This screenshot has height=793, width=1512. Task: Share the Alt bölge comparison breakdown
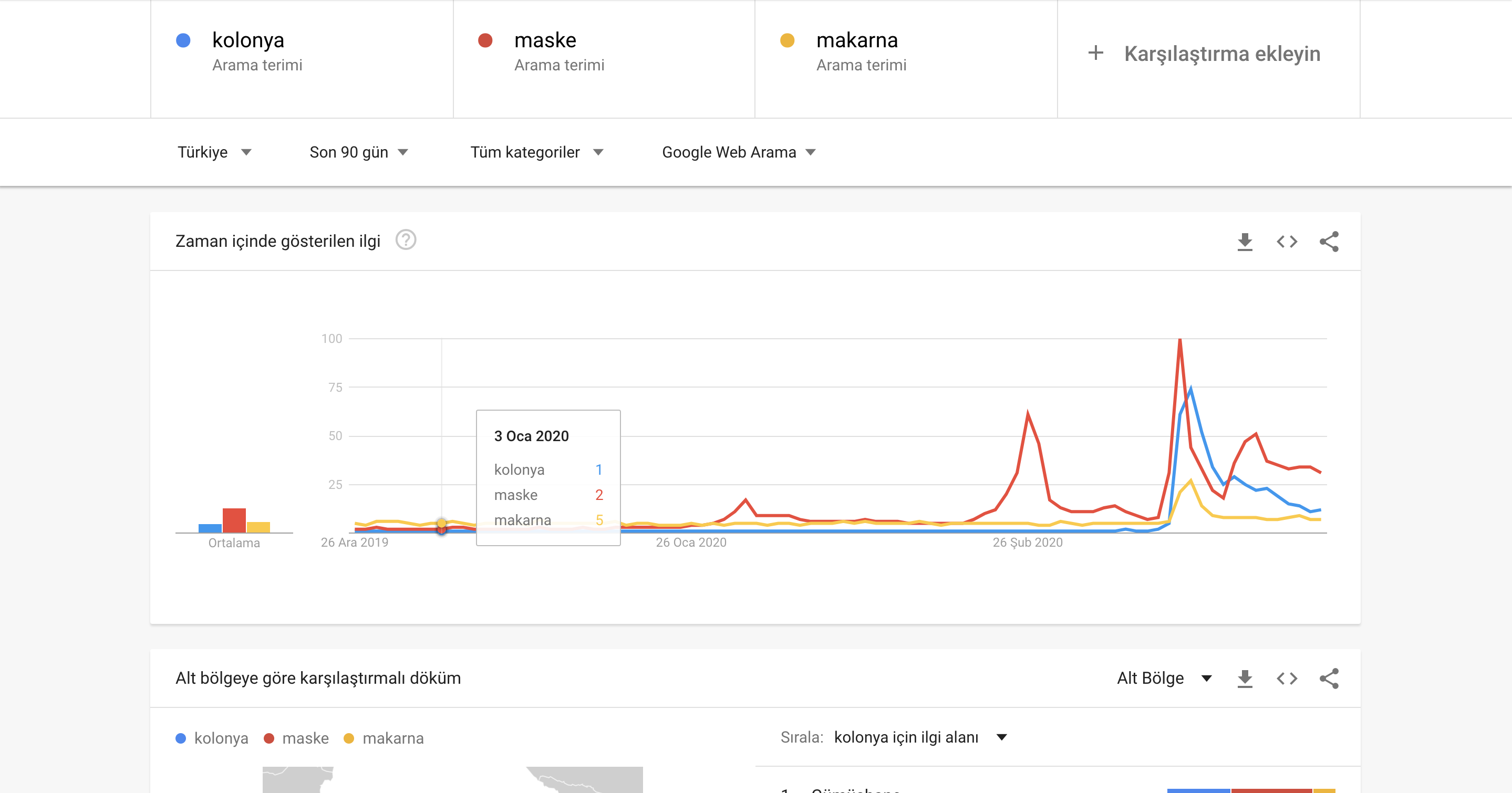click(1329, 679)
